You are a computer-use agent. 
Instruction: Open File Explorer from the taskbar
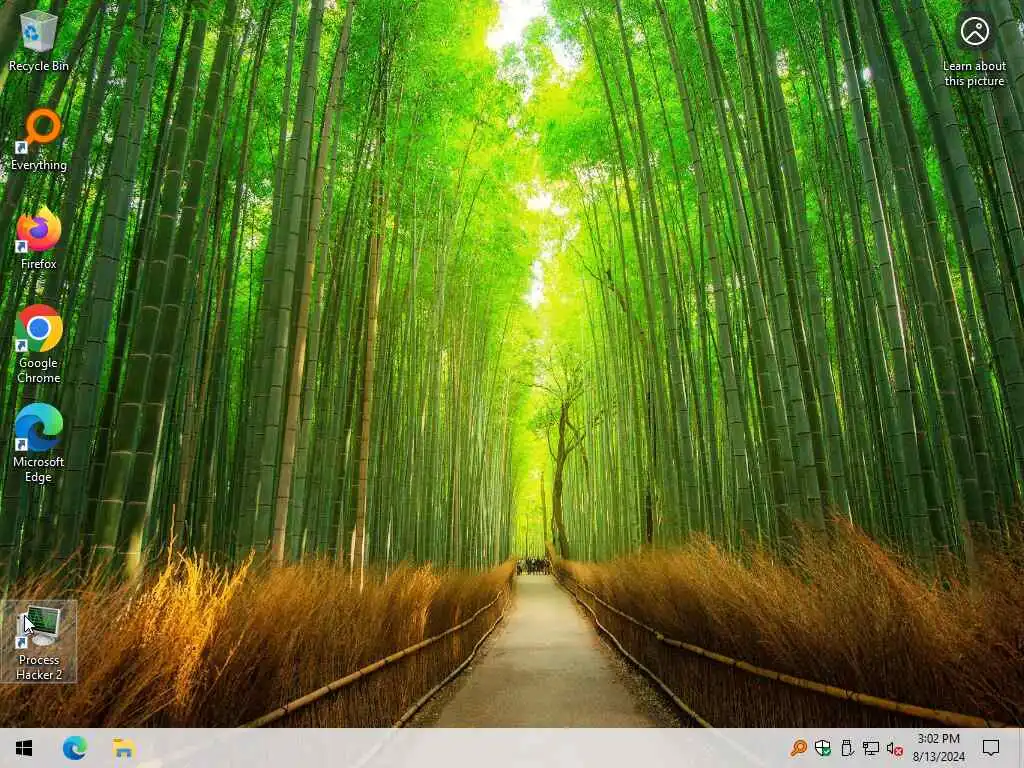pos(123,748)
